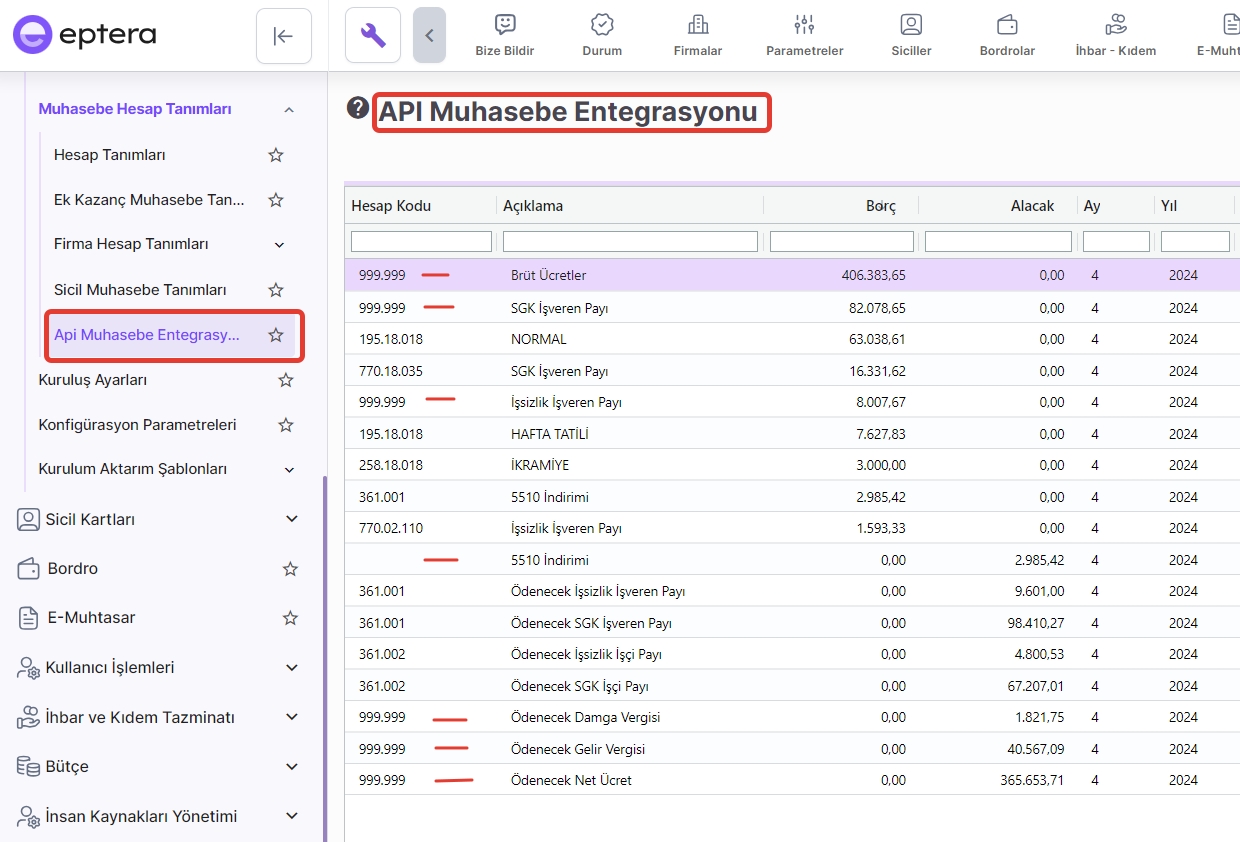This screenshot has height=842, width=1240.
Task: Click the help question mark icon
Action: (358, 108)
